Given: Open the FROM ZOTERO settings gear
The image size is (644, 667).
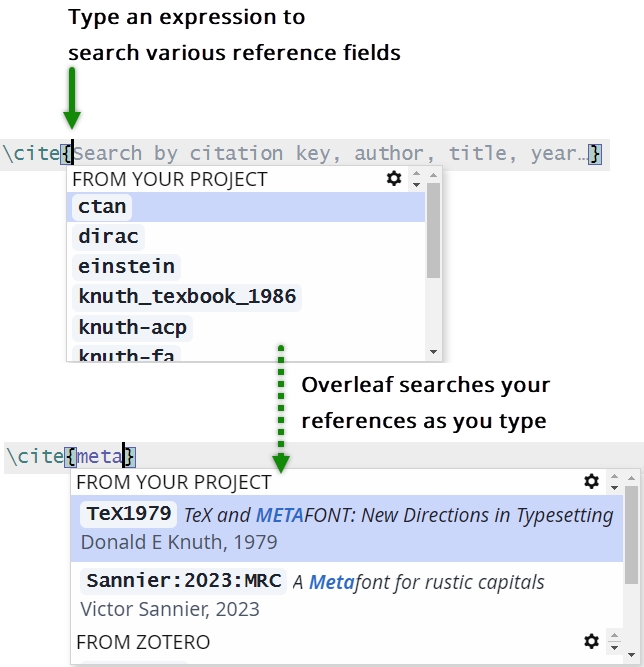Looking at the screenshot, I should 591,641.
